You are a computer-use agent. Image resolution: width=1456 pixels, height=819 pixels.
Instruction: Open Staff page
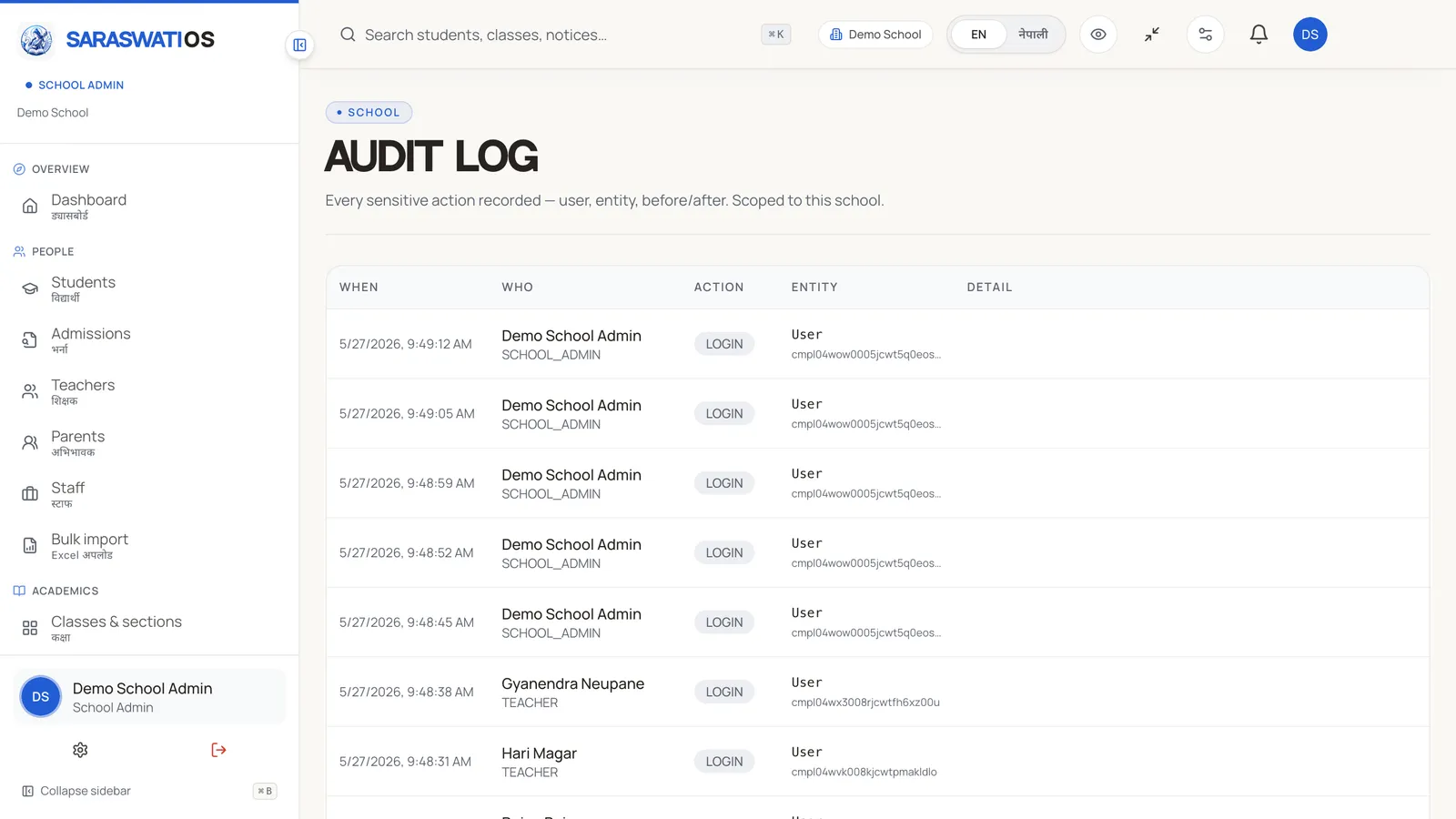point(149,495)
